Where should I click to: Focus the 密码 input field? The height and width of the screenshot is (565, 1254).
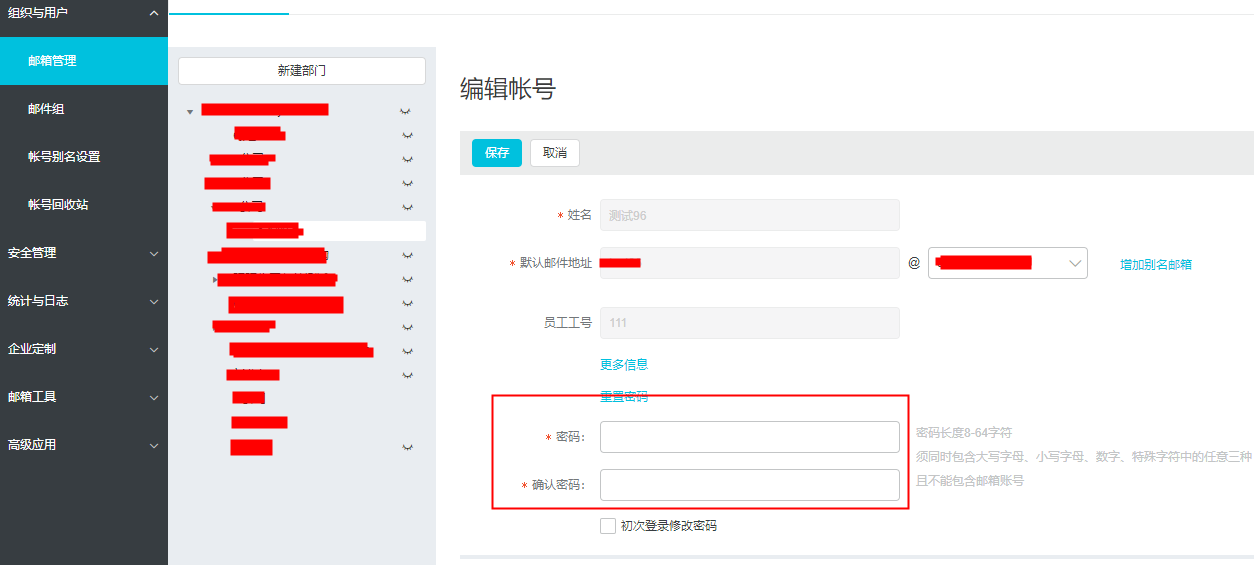click(749, 437)
